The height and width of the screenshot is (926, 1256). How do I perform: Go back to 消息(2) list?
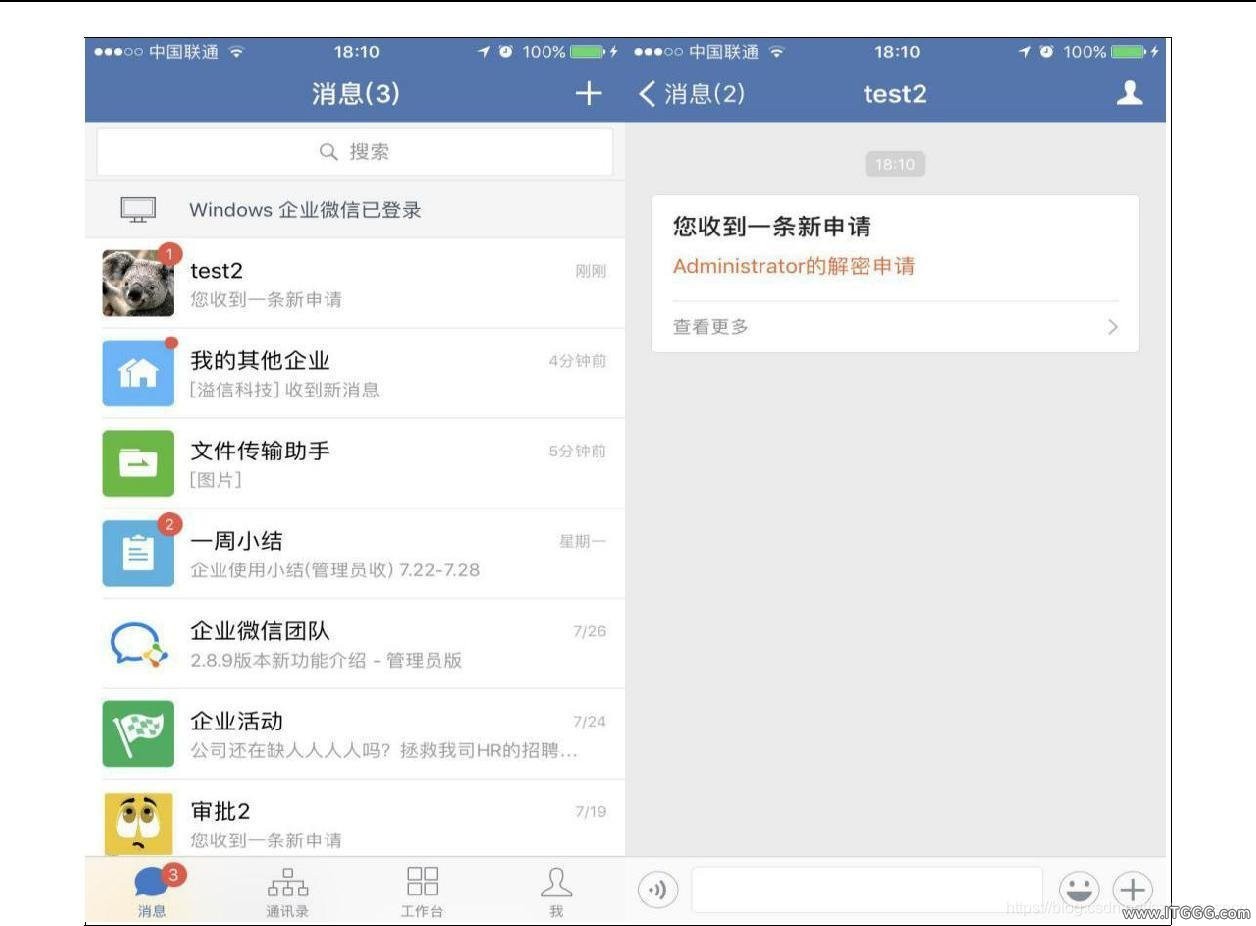coord(691,93)
